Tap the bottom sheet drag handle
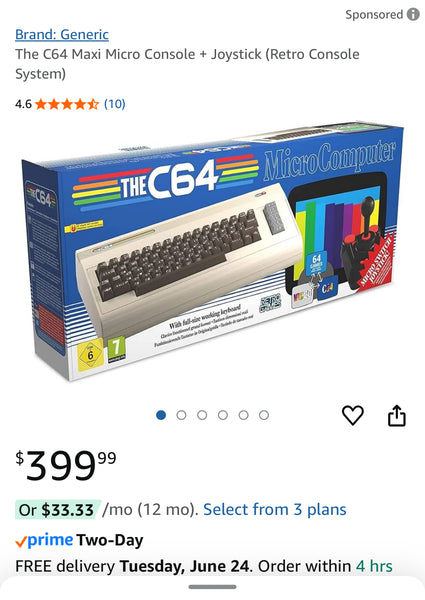The height and width of the screenshot is (600, 425). pos(212,587)
